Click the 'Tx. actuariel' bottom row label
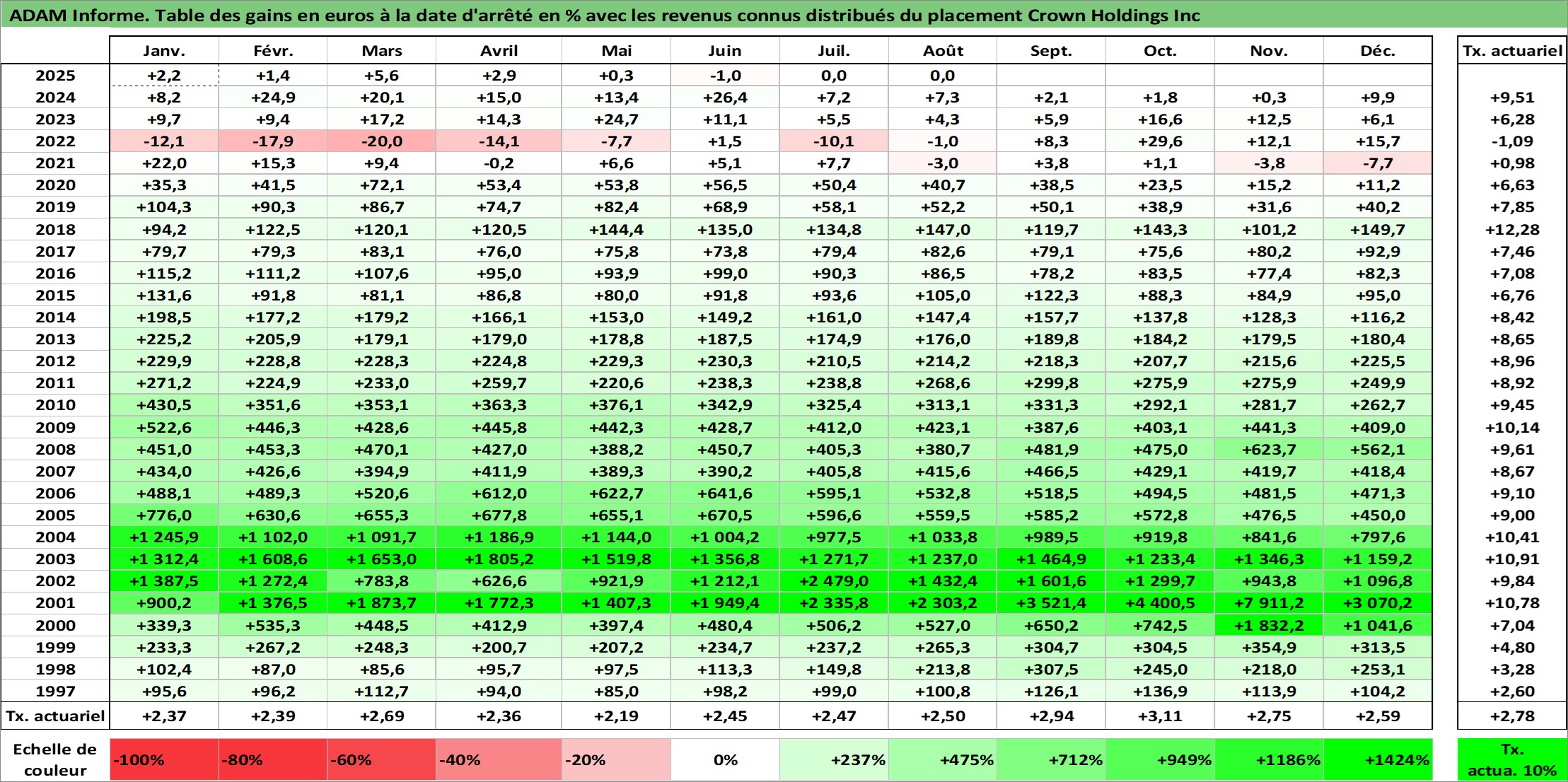 pos(55,716)
